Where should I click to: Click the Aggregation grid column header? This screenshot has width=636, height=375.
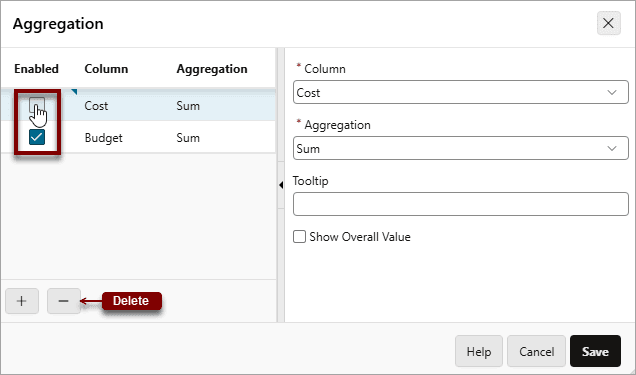pyautogui.click(x=212, y=69)
